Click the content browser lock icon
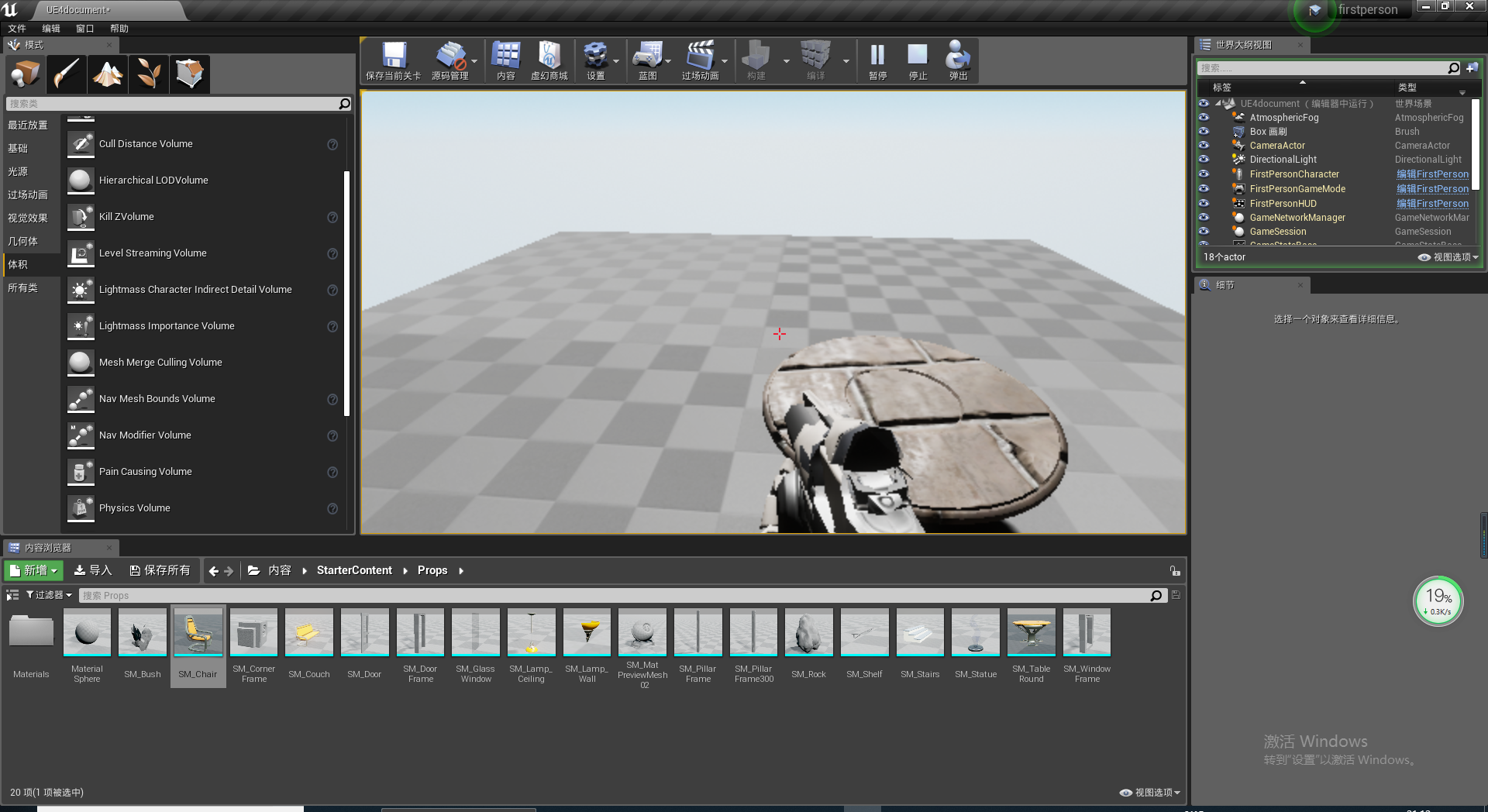This screenshot has width=1488, height=812. 1175,571
